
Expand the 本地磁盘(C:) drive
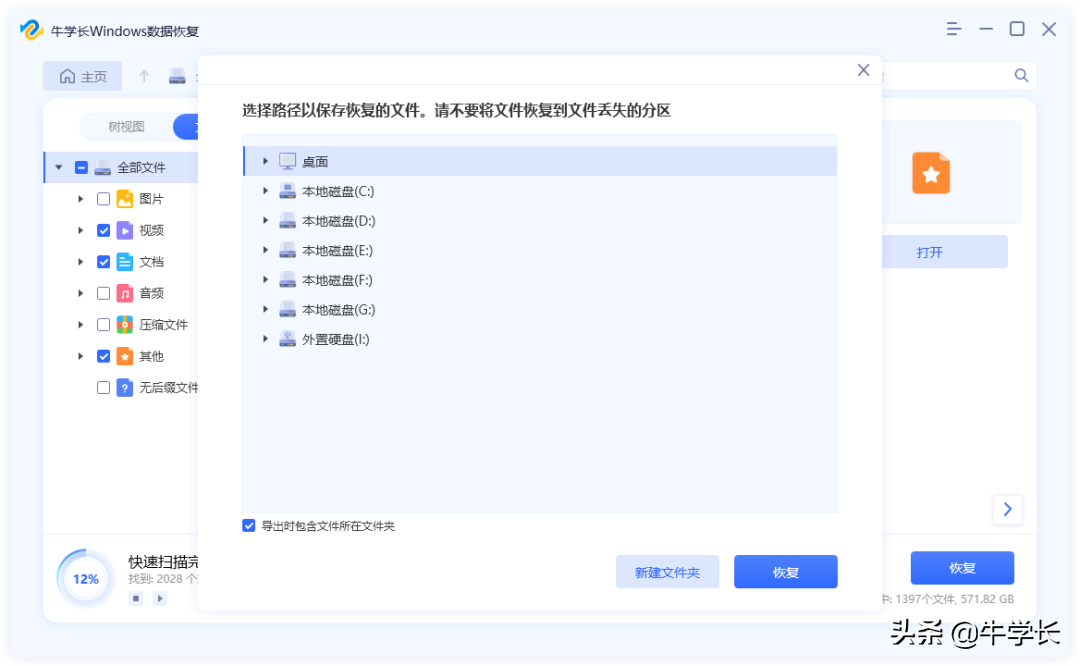click(264, 190)
